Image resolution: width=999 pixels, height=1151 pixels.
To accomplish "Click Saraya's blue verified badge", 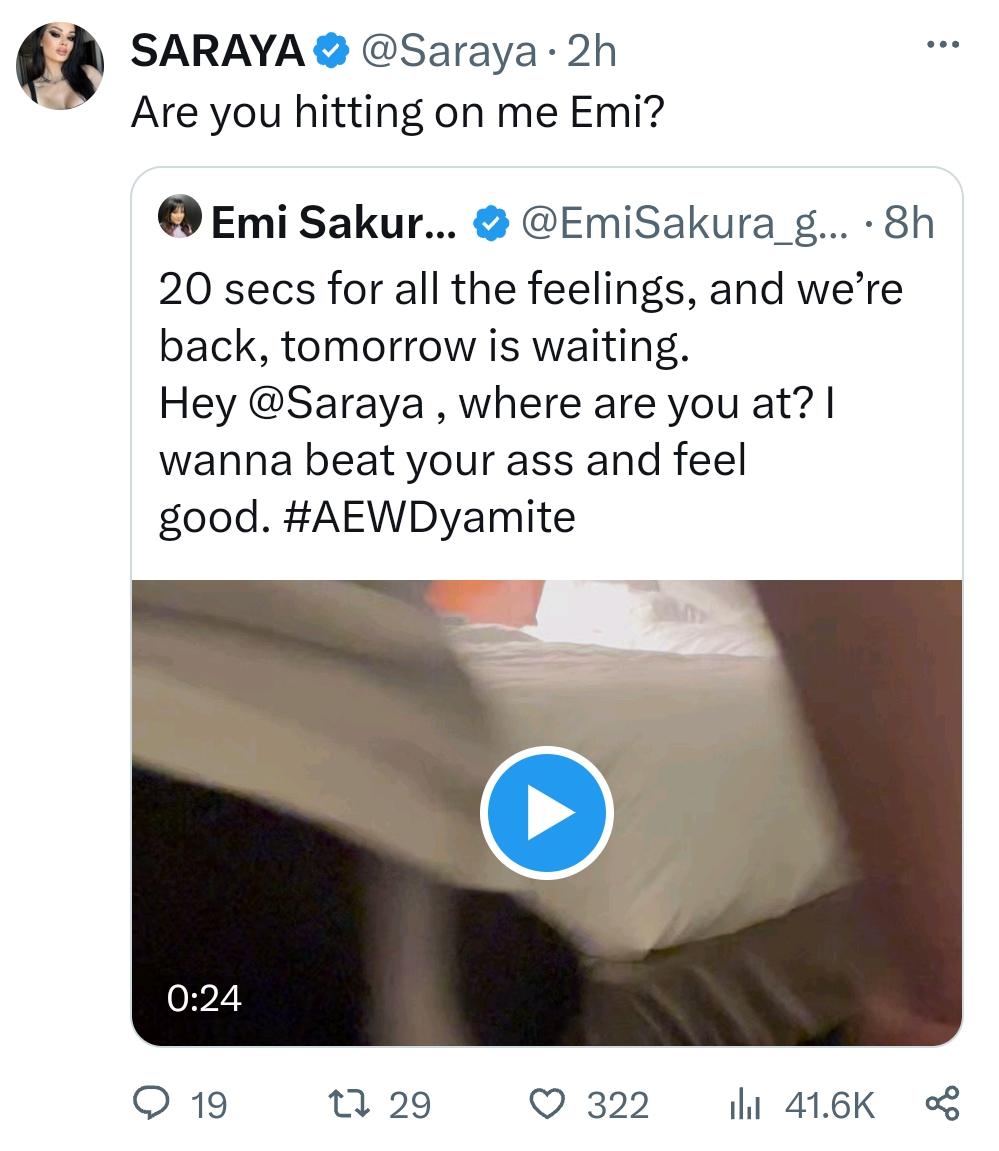I will (332, 51).
